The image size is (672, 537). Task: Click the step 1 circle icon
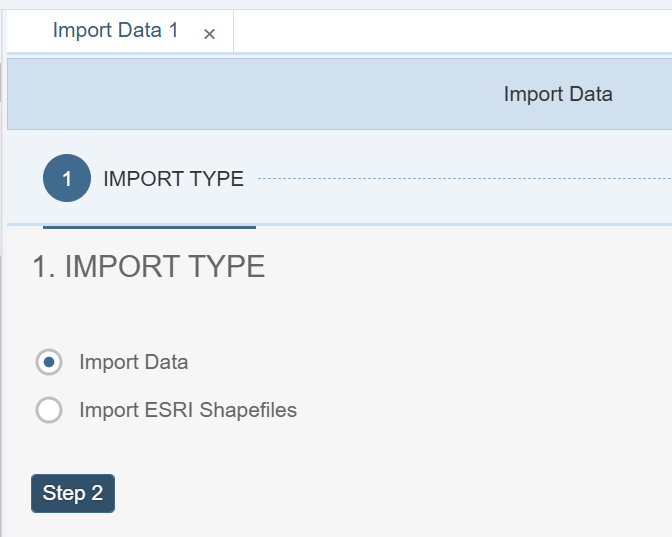(x=67, y=179)
